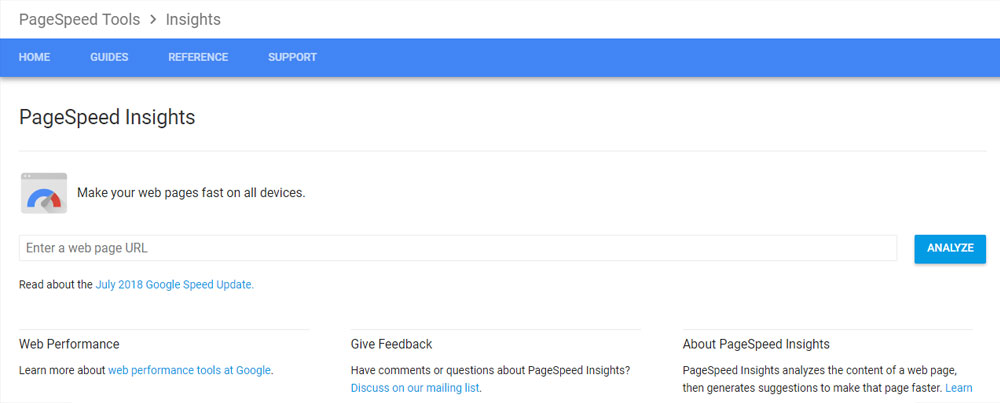This screenshot has width=1000, height=403.
Task: Focus the 'Enter a web page URL' field
Action: (x=457, y=248)
